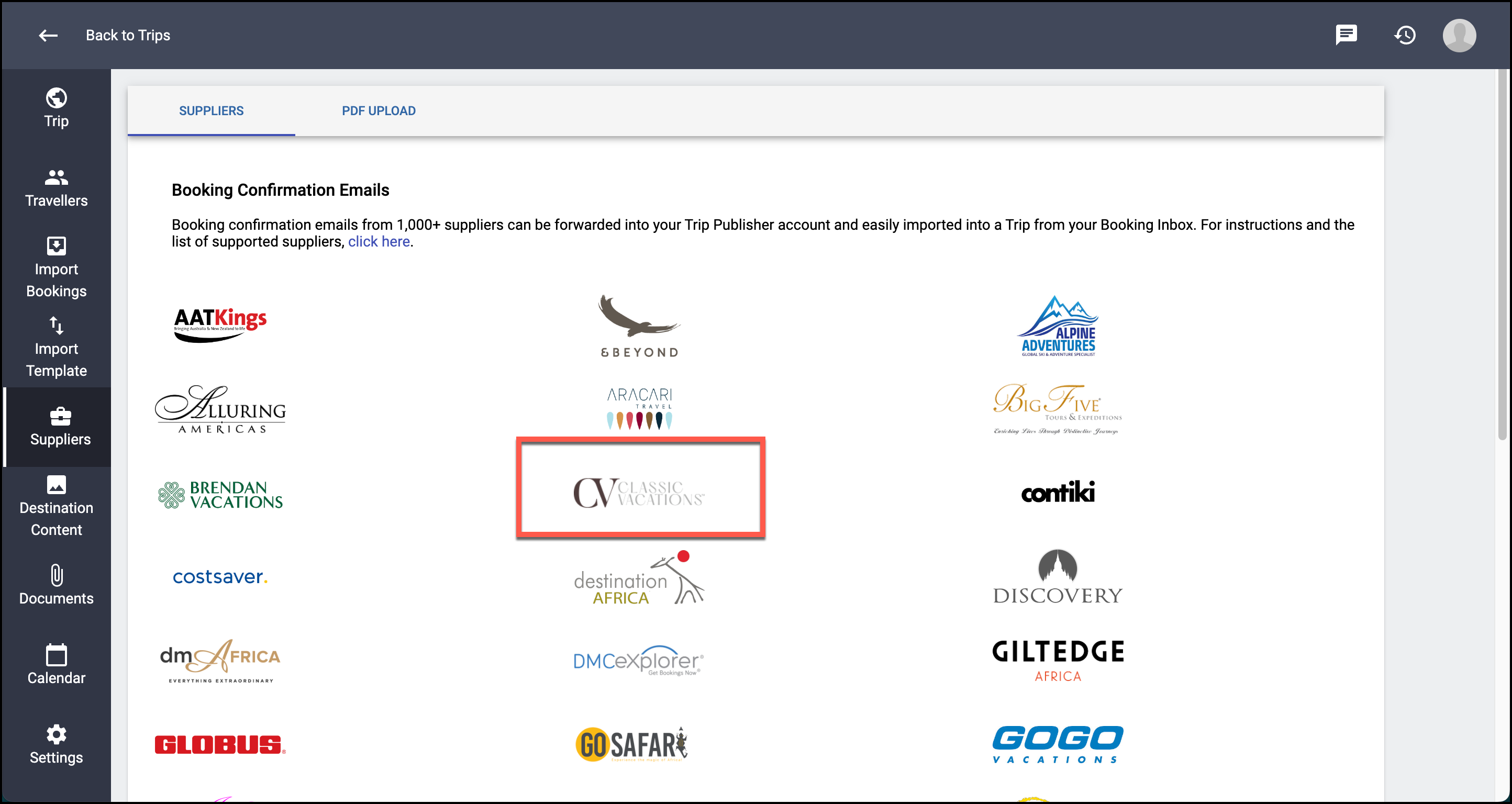Open Documents in sidebar

pos(57,585)
